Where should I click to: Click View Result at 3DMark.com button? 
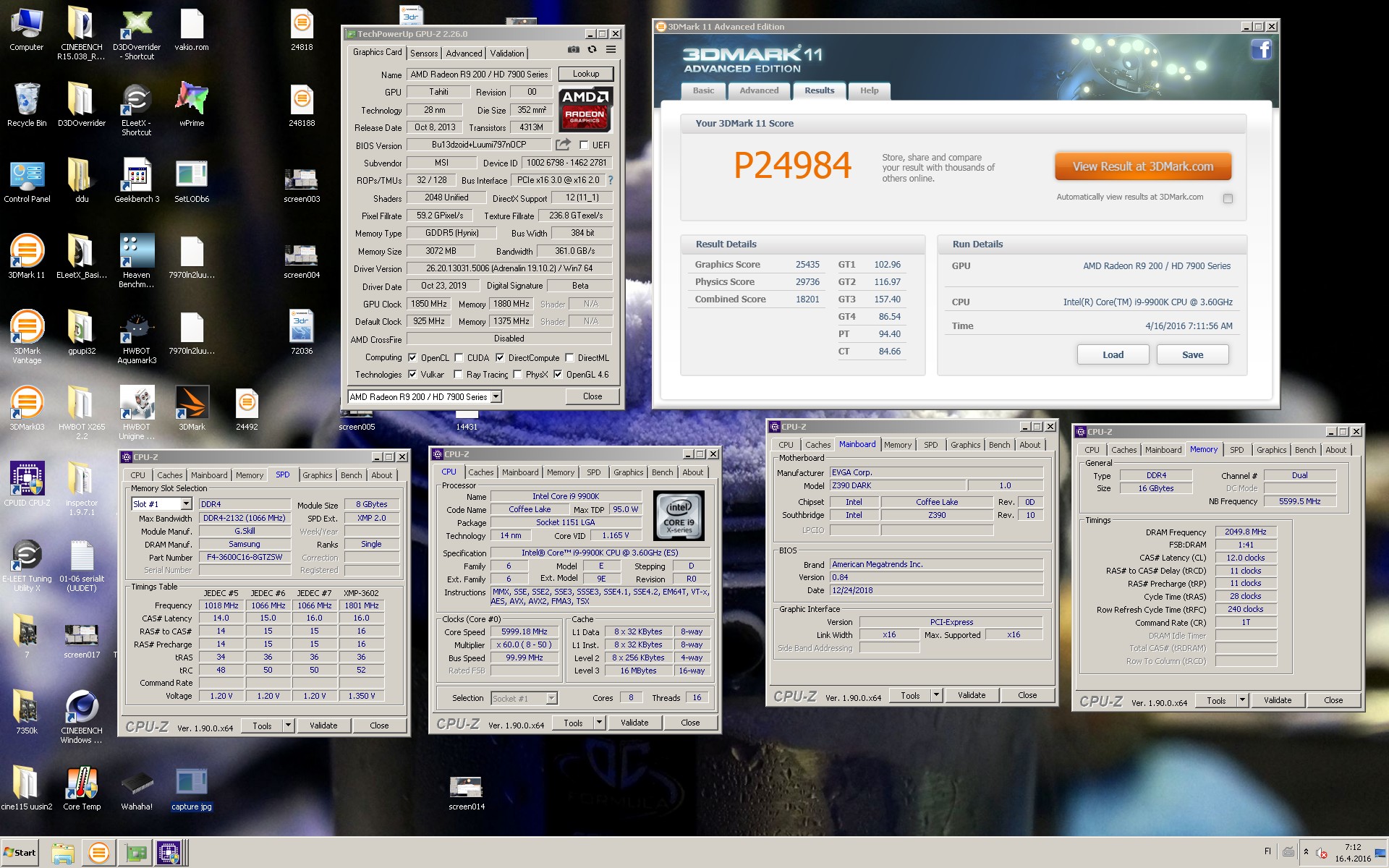[x=1143, y=166]
